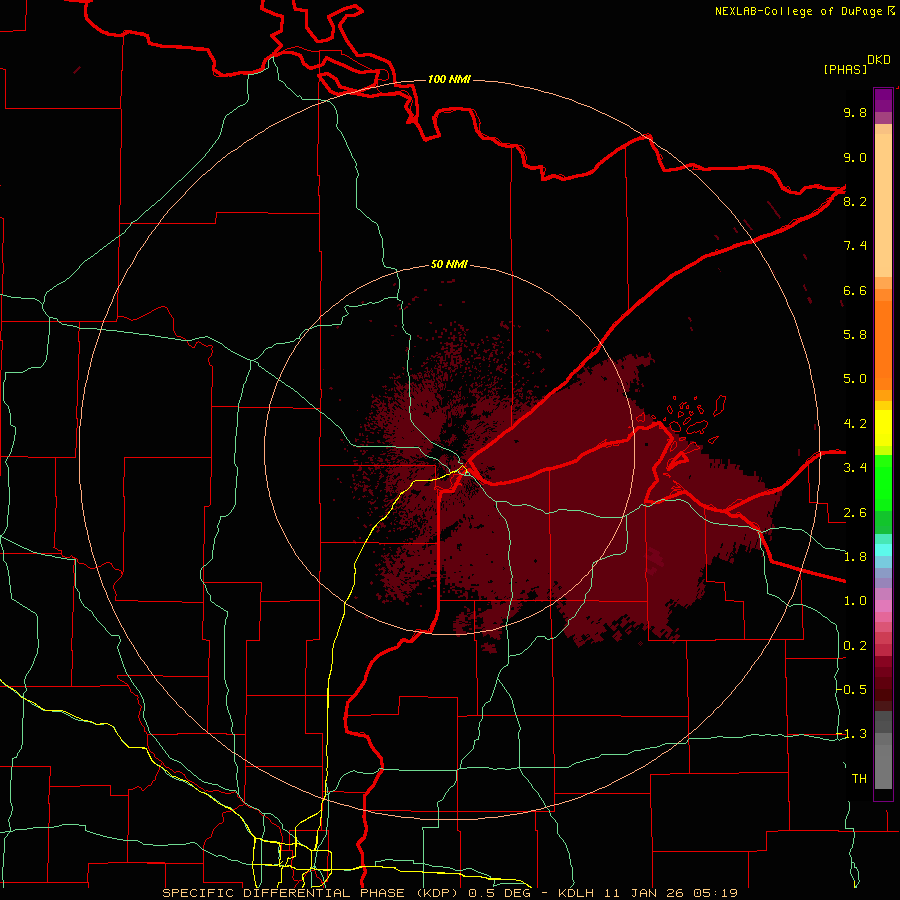
Task: Click the bright green swatch on color bar
Action: click(x=883, y=482)
